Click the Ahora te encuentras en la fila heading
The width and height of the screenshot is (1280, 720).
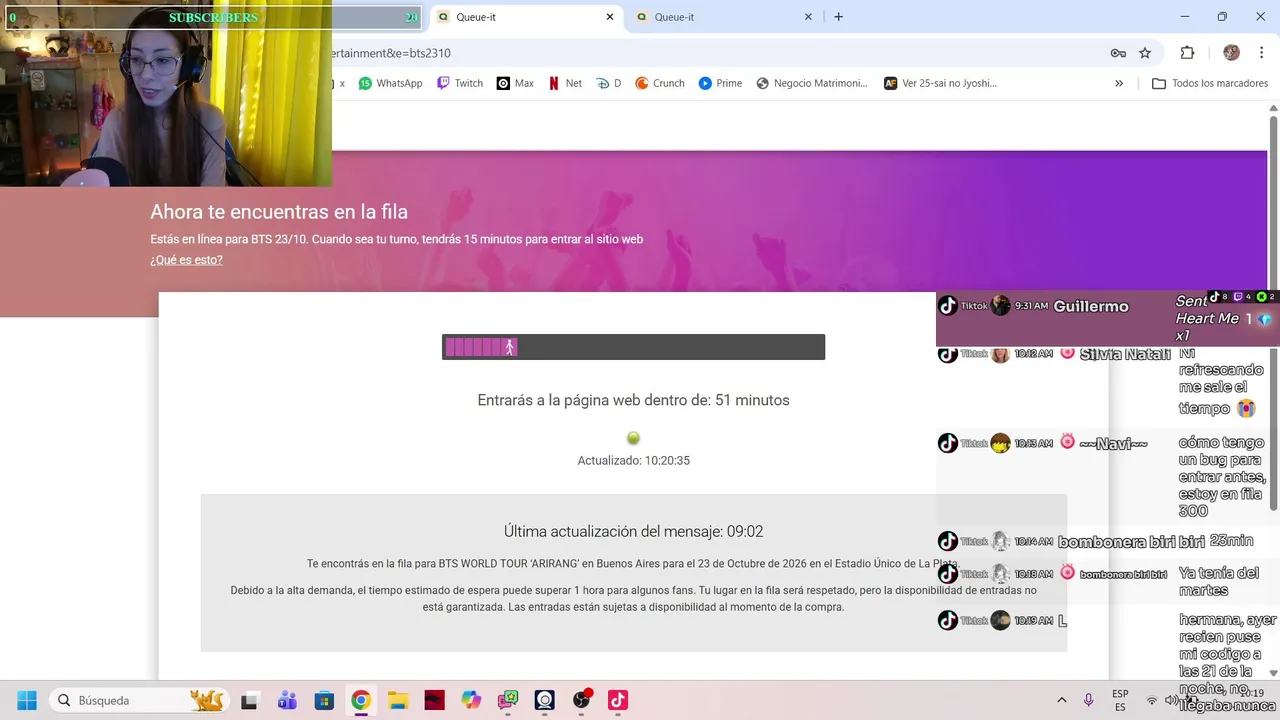[279, 212]
